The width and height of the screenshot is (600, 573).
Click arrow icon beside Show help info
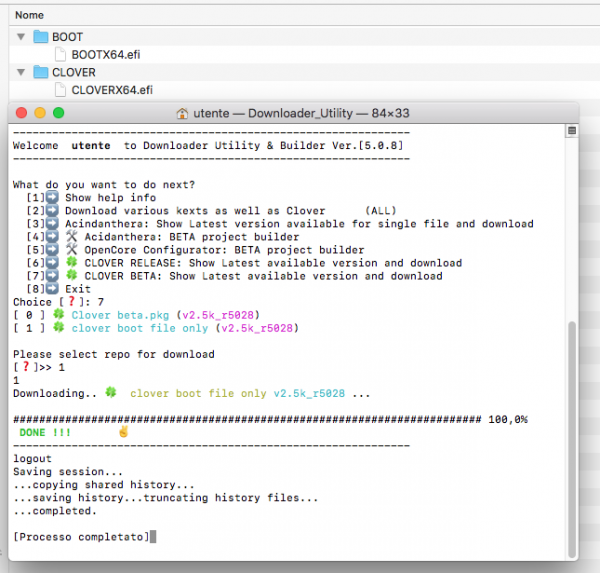tap(52, 198)
